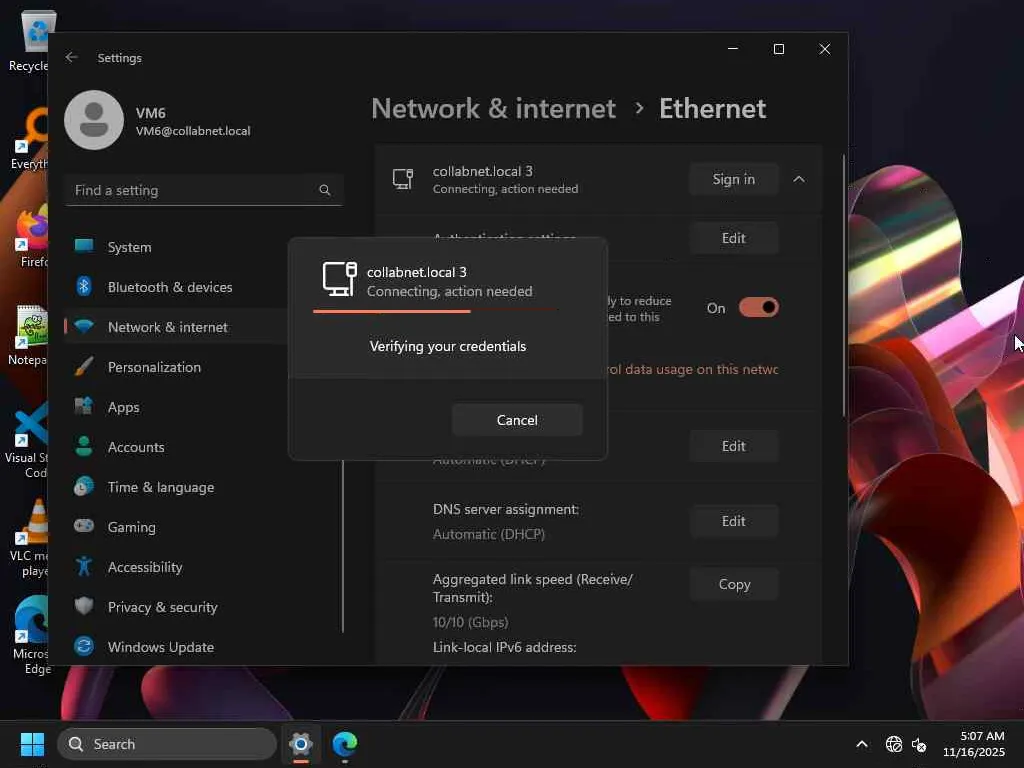Click the Sign in button
The image size is (1024, 768).
[733, 179]
